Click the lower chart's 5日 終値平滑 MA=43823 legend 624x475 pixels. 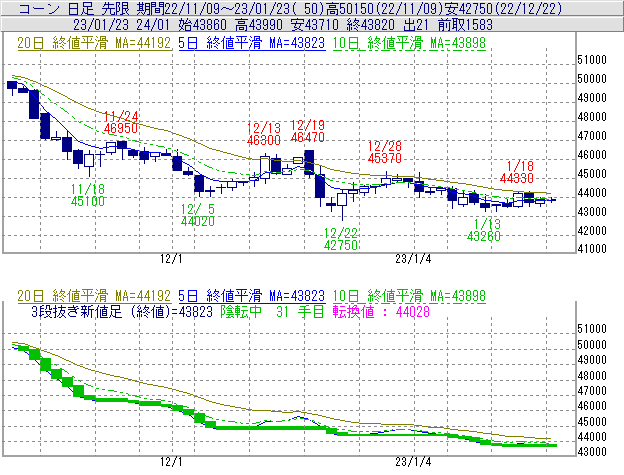point(252,296)
